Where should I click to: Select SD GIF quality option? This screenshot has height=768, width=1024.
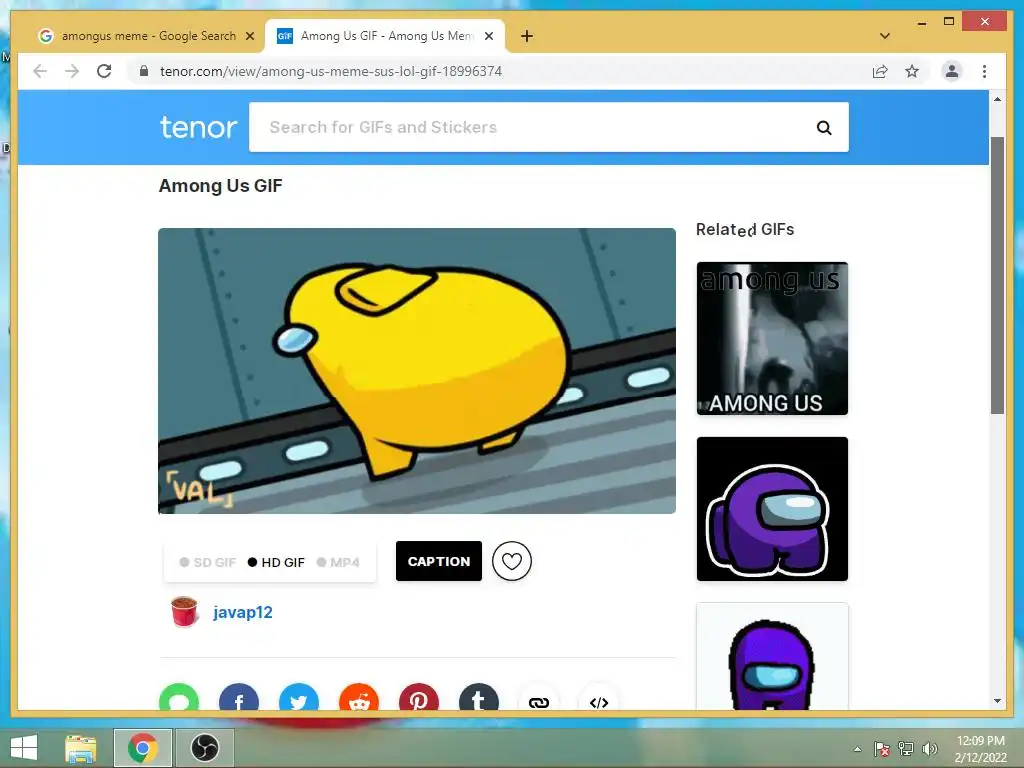pyautogui.click(x=208, y=562)
